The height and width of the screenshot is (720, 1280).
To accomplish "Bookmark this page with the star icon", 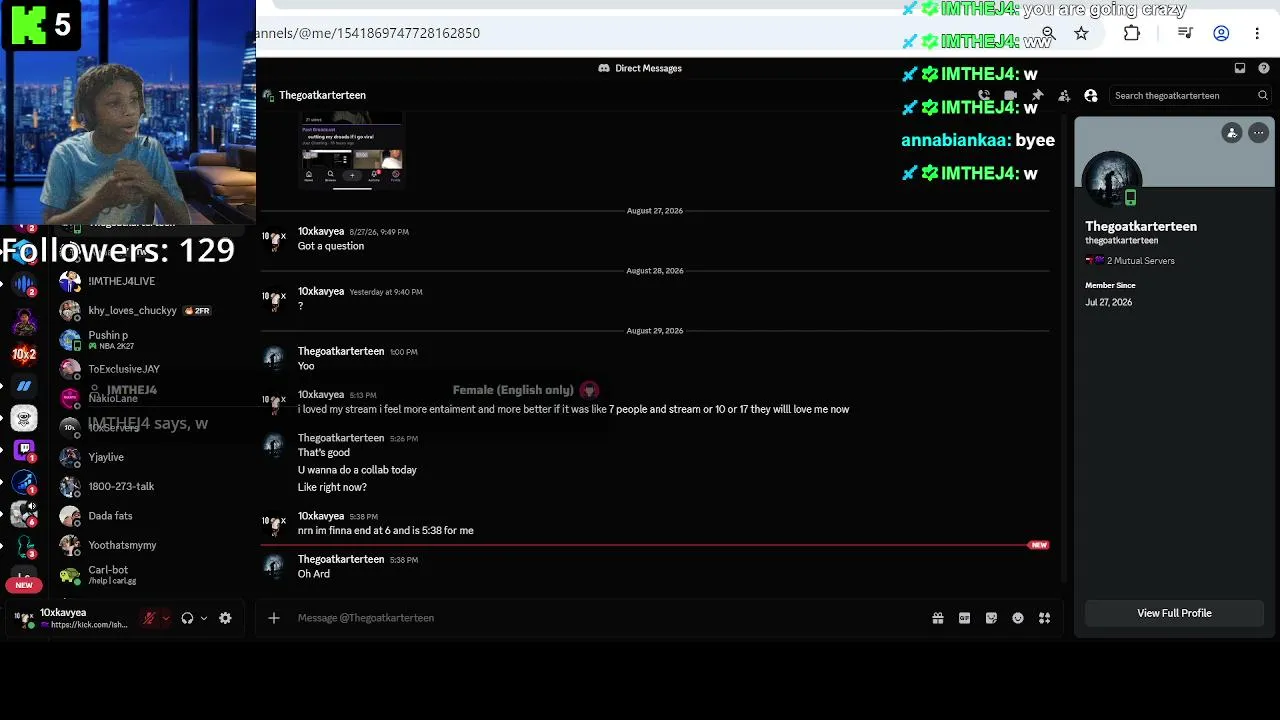I will point(1081,33).
